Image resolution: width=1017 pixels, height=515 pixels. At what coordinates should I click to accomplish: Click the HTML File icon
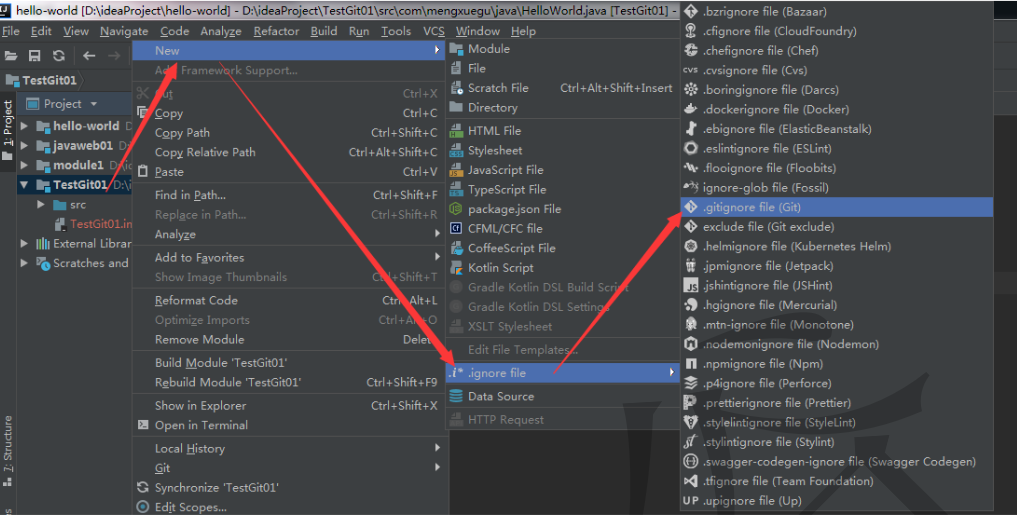click(457, 130)
